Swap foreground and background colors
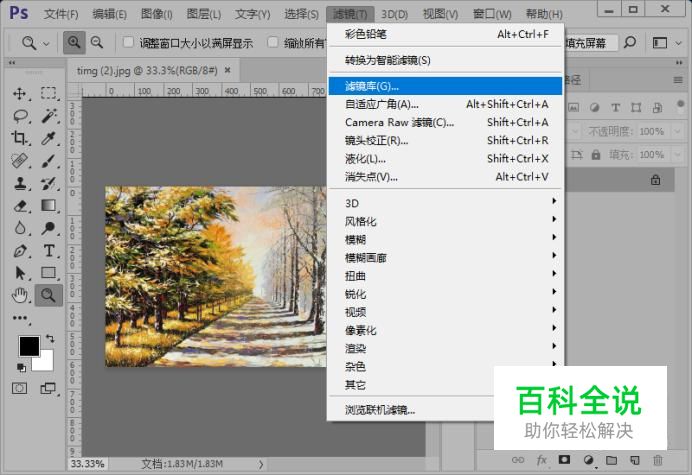The image size is (692, 475). tap(50, 339)
